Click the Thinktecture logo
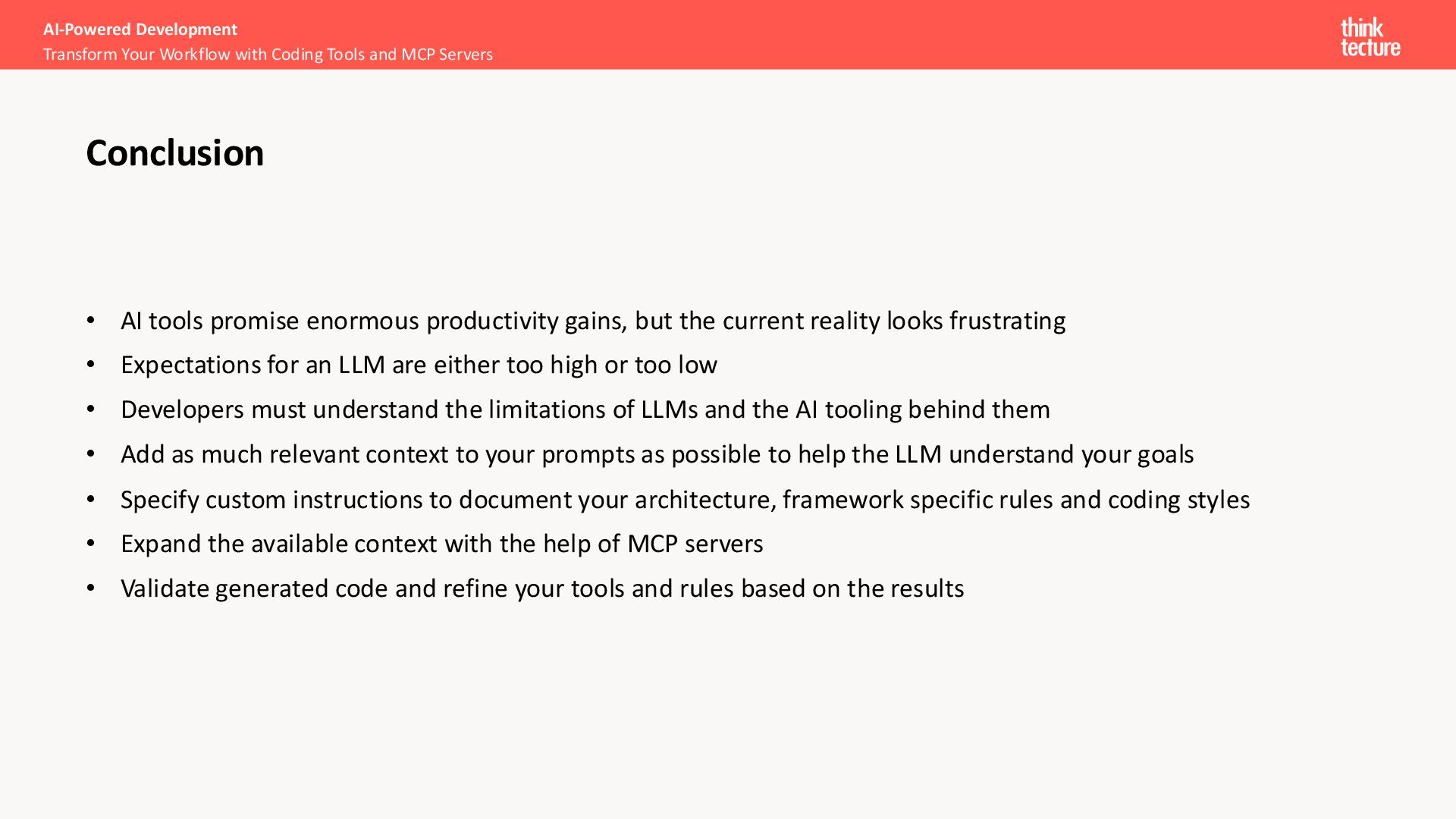Image resolution: width=1456 pixels, height=819 pixels. 1370,37
